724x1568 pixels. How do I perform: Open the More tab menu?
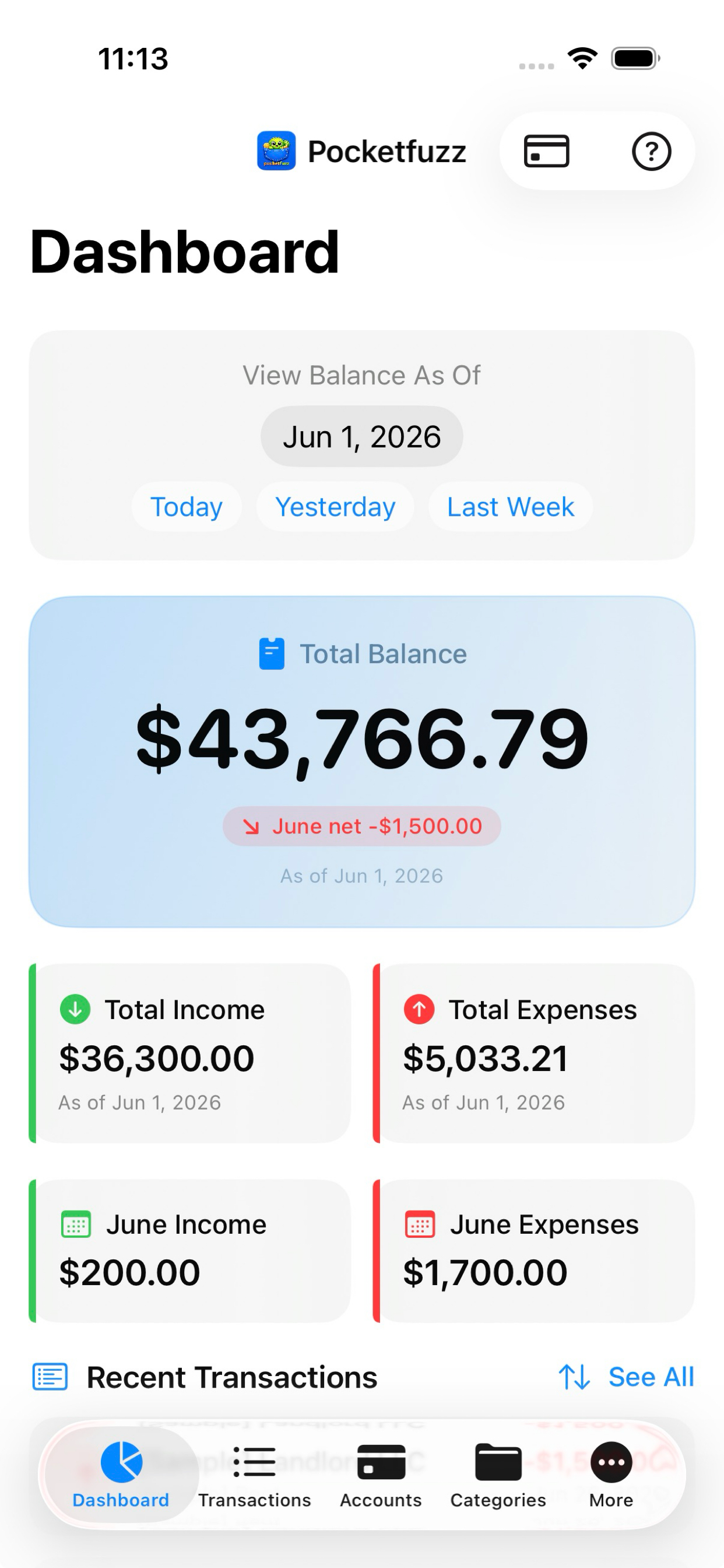pos(611,1475)
